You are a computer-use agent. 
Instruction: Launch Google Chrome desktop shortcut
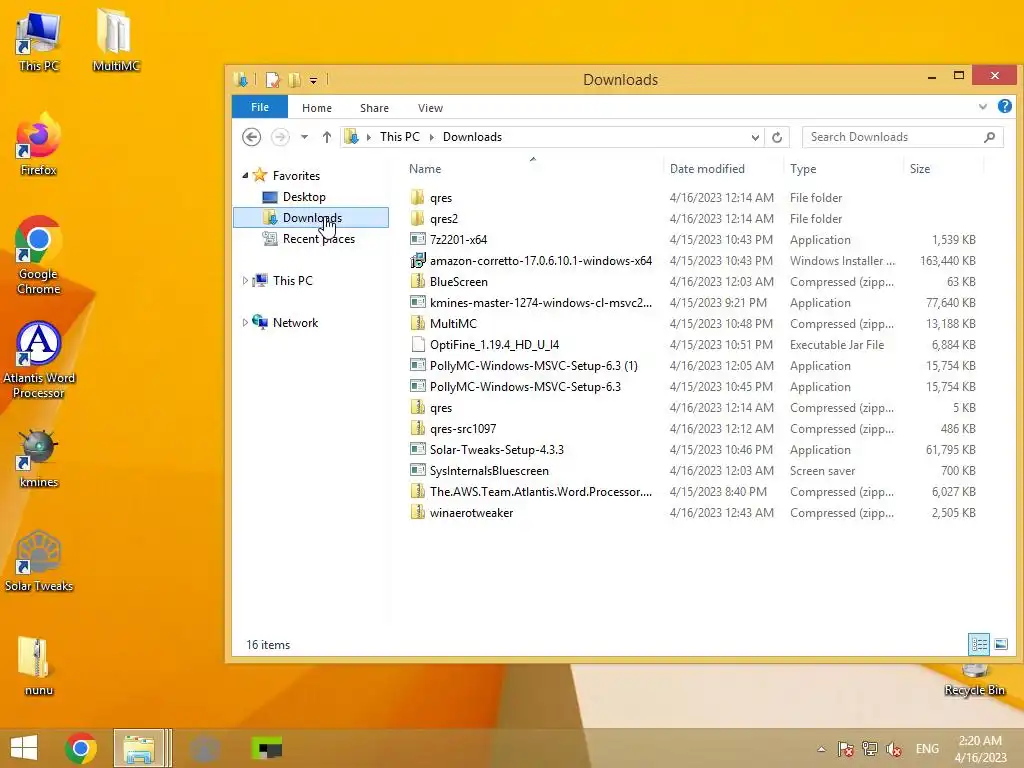[39, 255]
